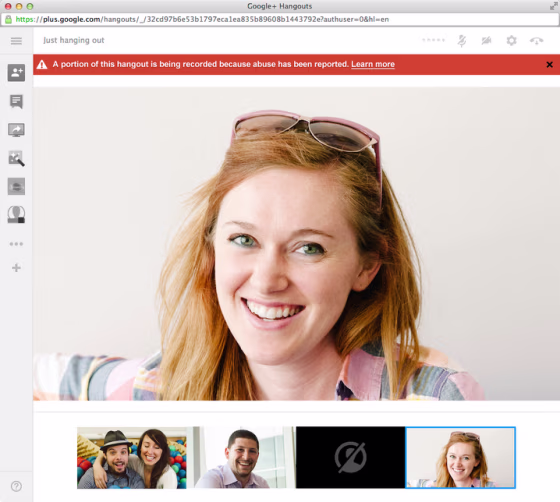Open the chat panel icon

pyautogui.click(x=16, y=101)
